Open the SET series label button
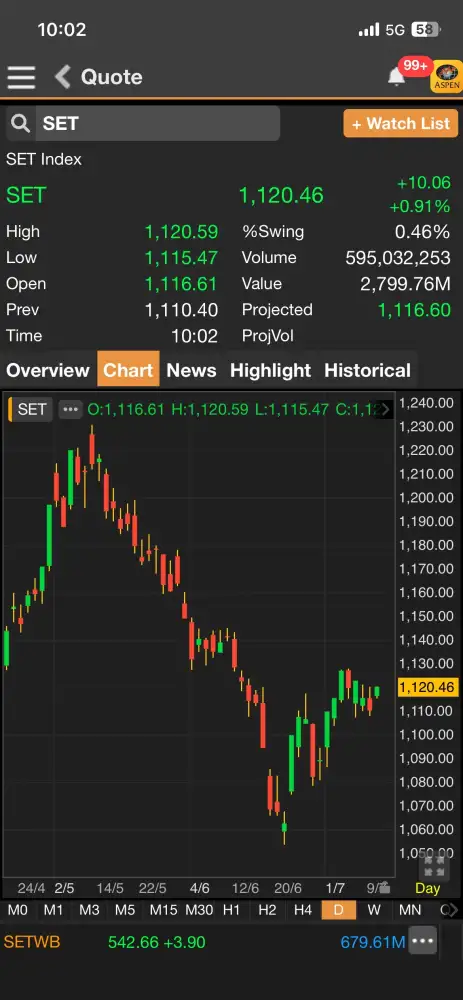Viewport: 463px width, 1000px height. click(x=29, y=409)
